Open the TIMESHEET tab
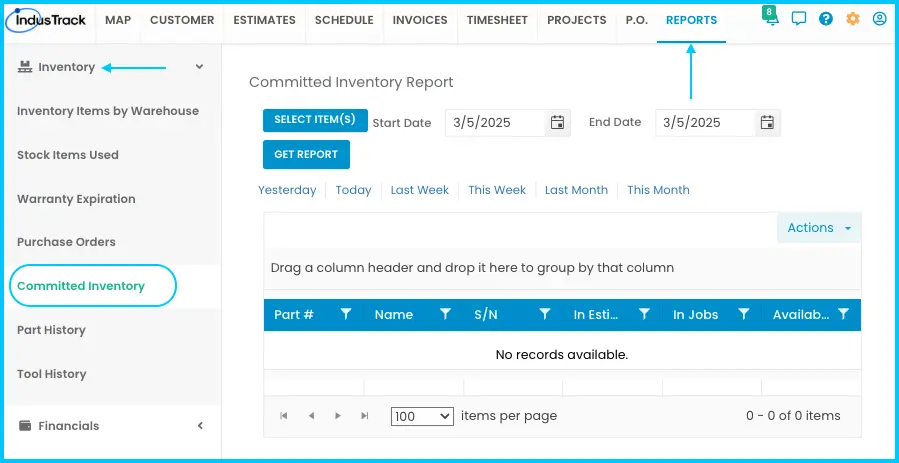The image size is (899, 463). [x=497, y=20]
